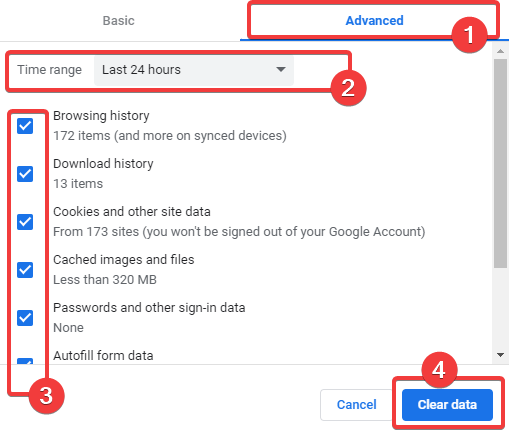Select the Advanced tab
The width and height of the screenshot is (509, 433).
374,21
